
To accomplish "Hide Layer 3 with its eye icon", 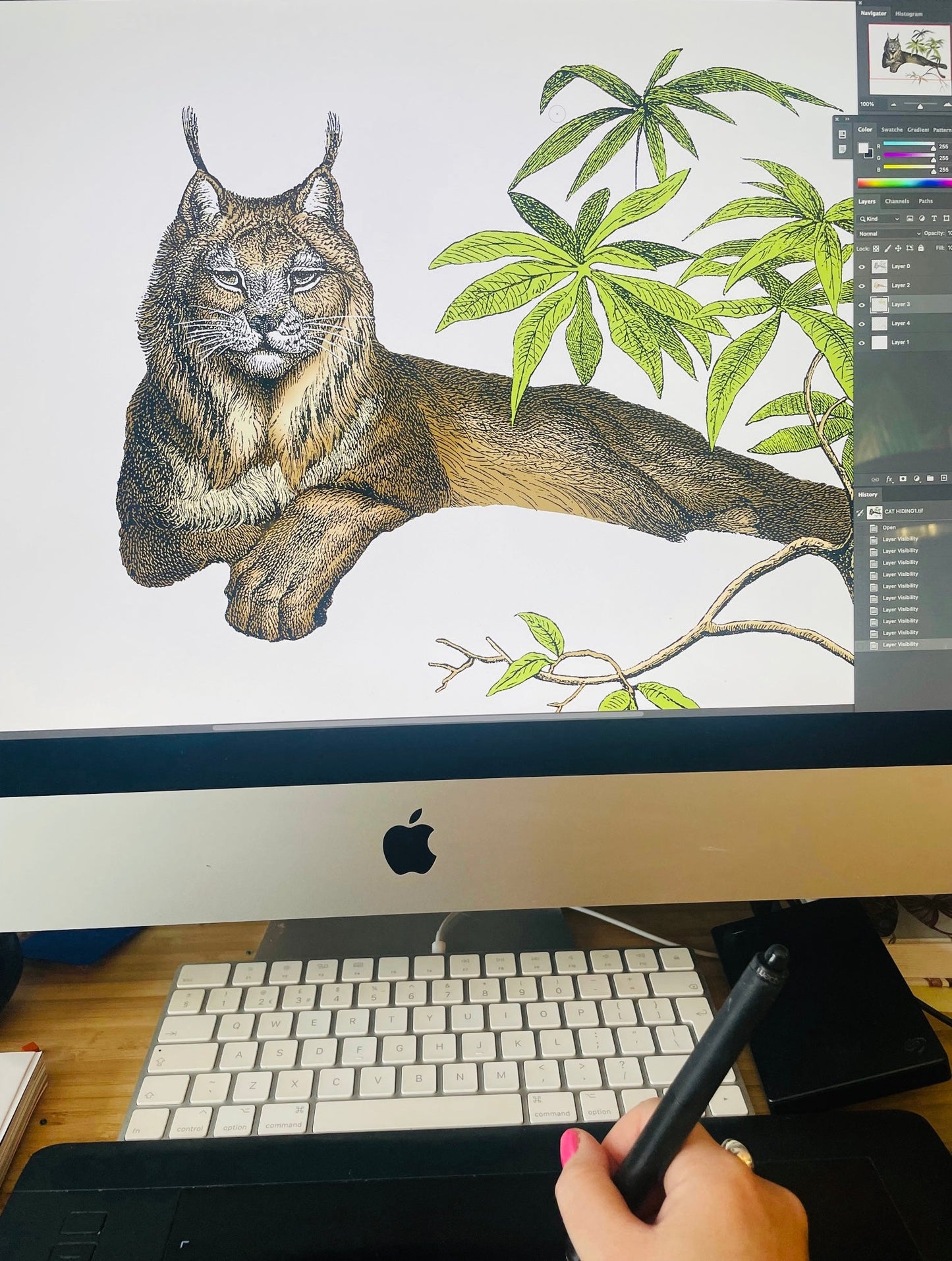I will (862, 305).
